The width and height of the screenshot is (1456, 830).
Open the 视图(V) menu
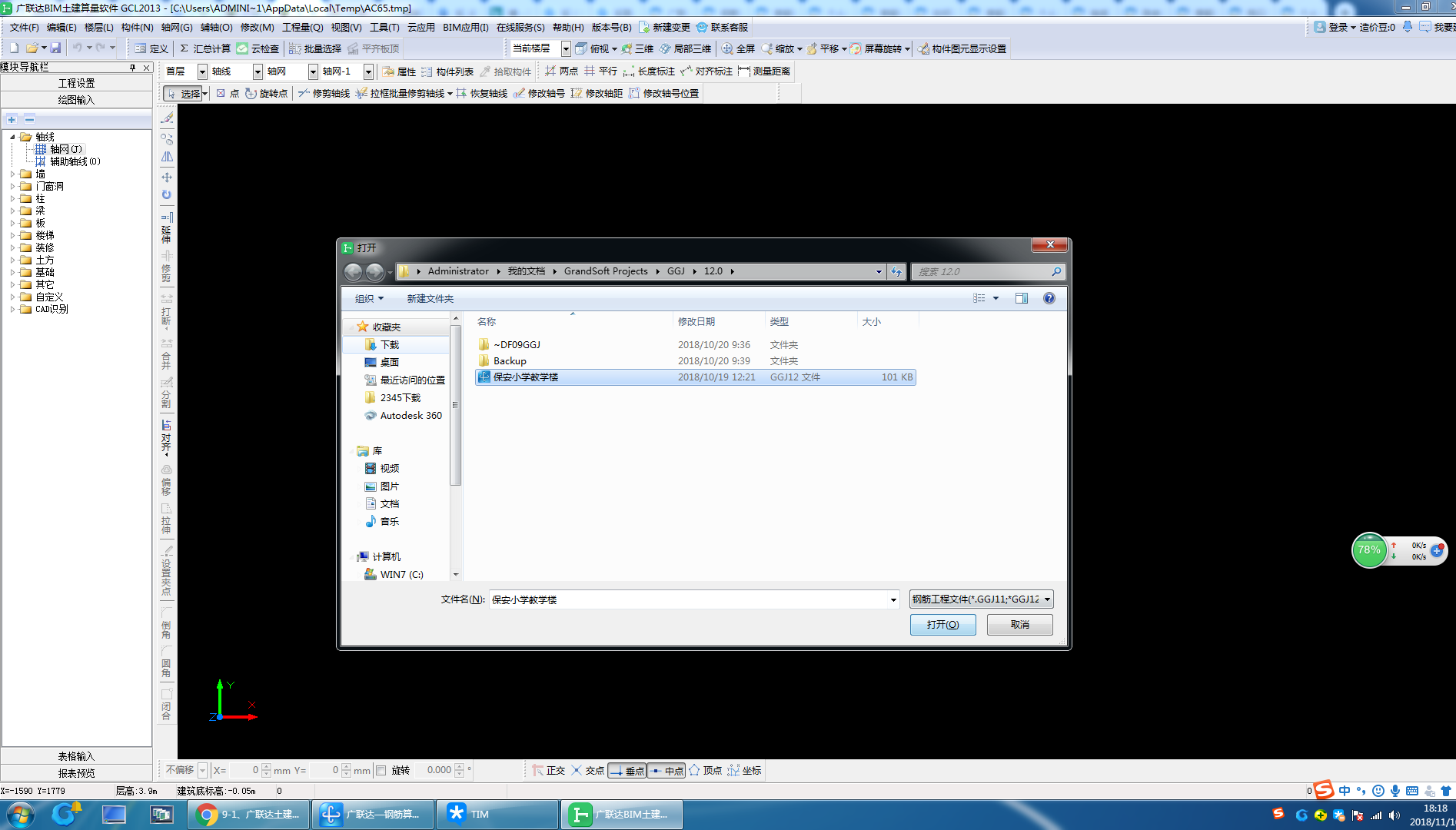[346, 27]
